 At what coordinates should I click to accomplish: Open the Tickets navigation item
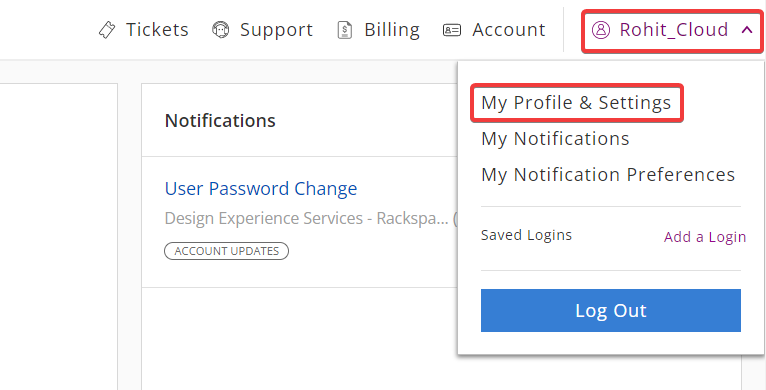pos(144,30)
